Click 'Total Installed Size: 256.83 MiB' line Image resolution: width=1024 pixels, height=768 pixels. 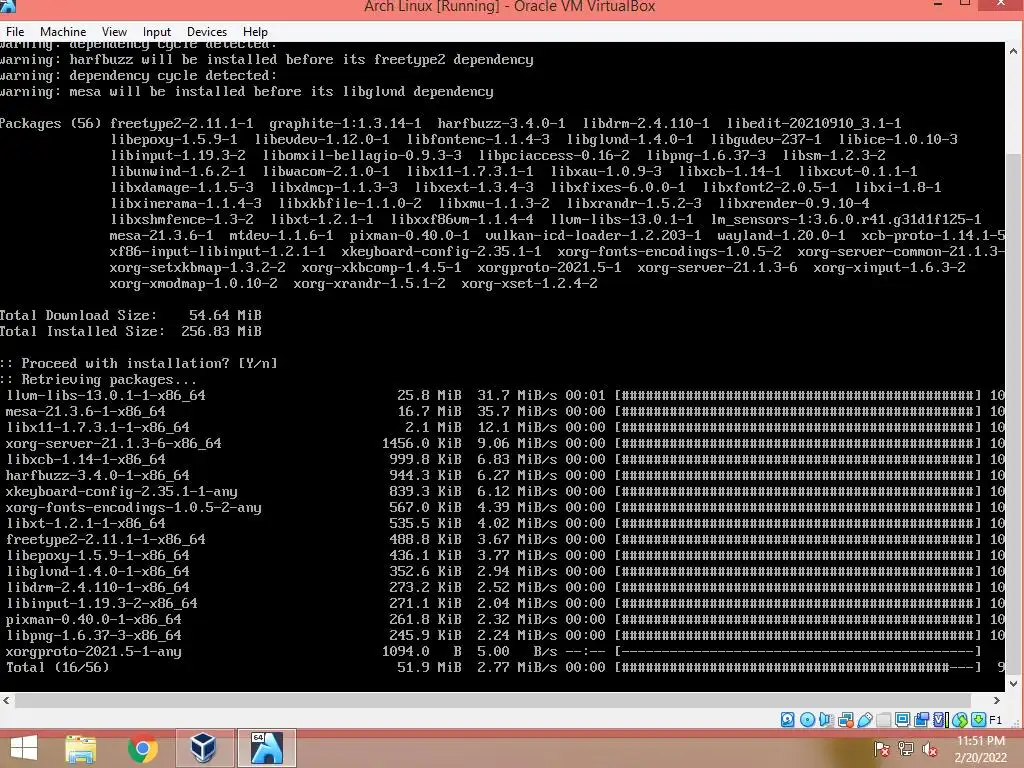[131, 331]
